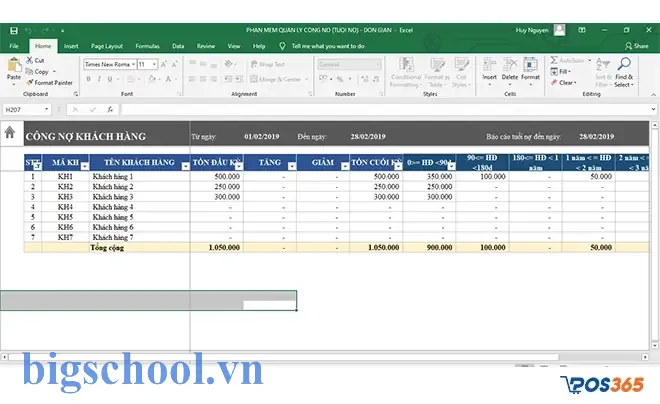Click the Copy button

click(x=37, y=72)
